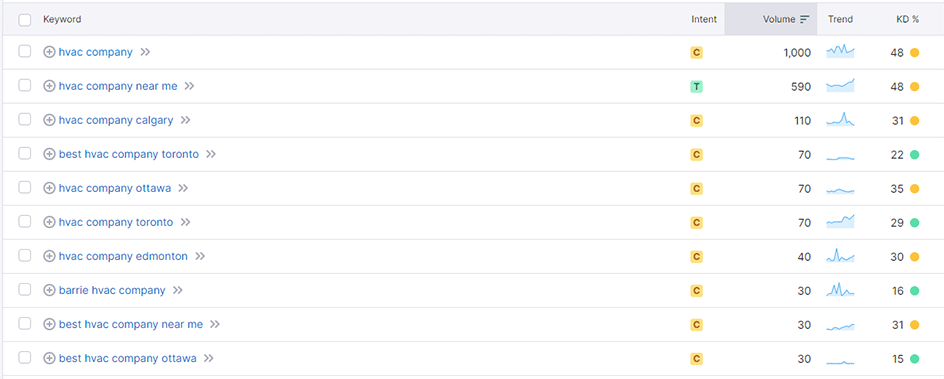Open the best hvac company ottawa link
The image size is (944, 379).
[128, 359]
